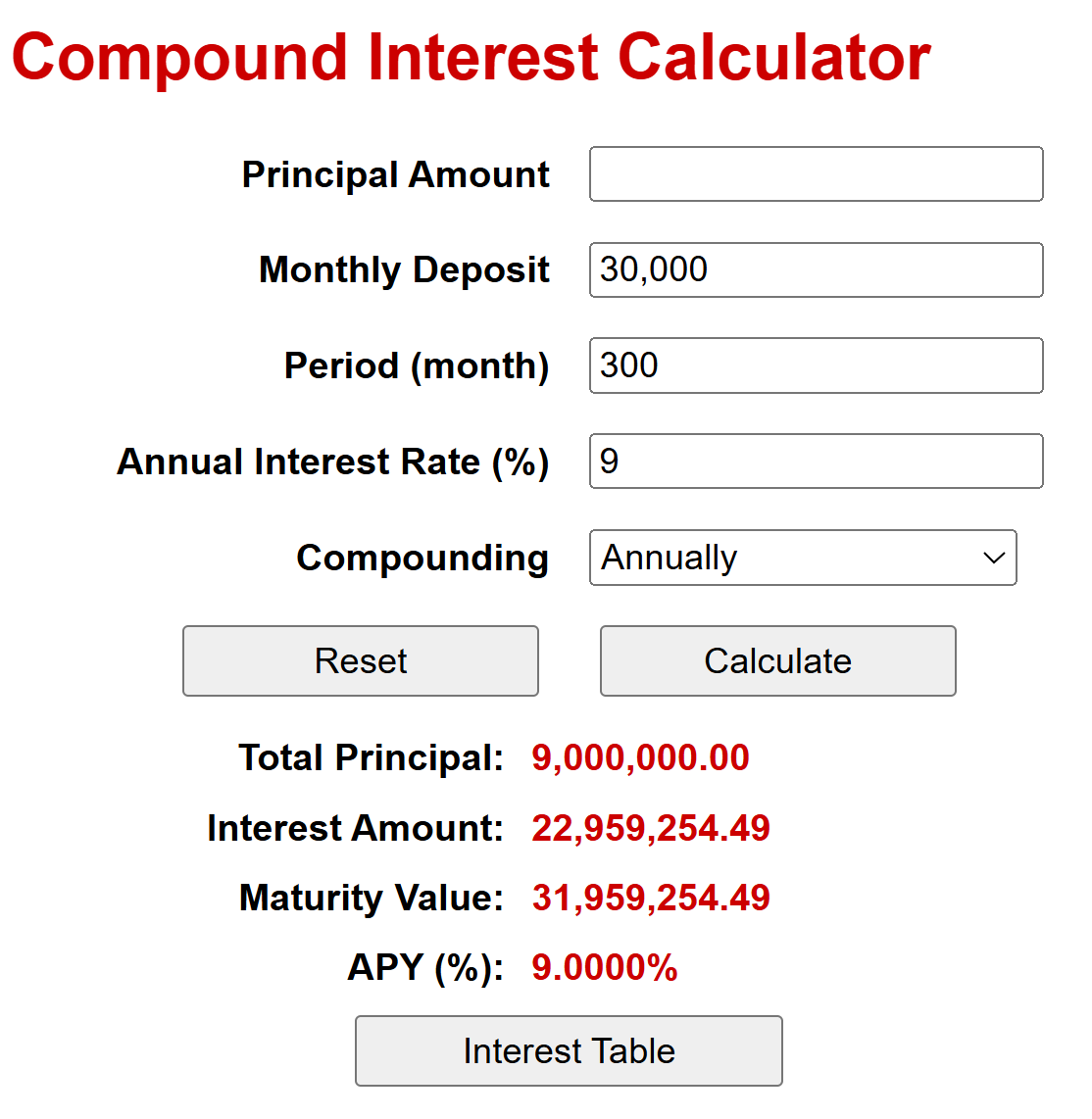The image size is (1092, 1119).
Task: Click the Annual Interest Rate (%) label
Action: coord(333,462)
